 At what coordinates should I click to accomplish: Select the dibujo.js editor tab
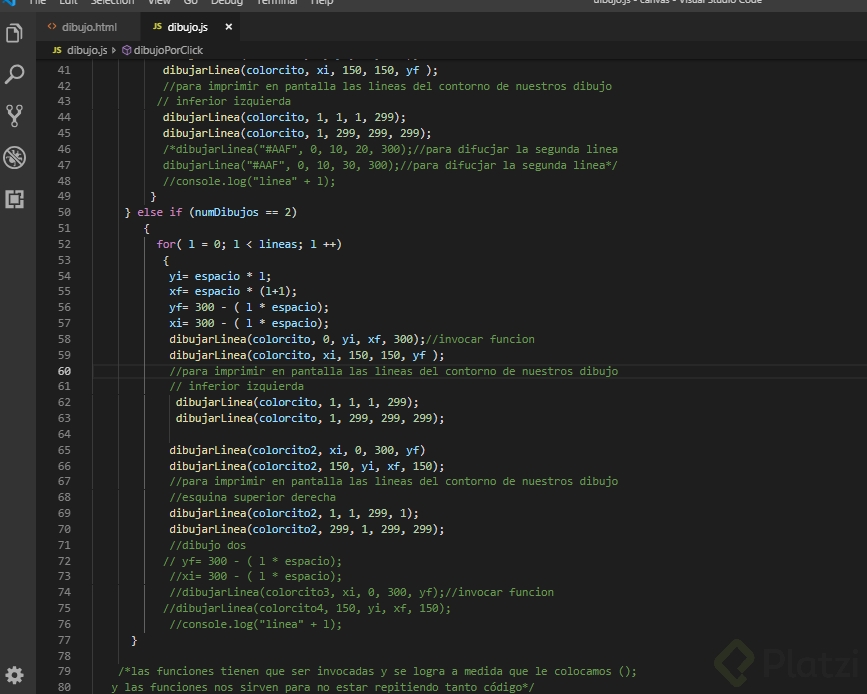tap(188, 27)
